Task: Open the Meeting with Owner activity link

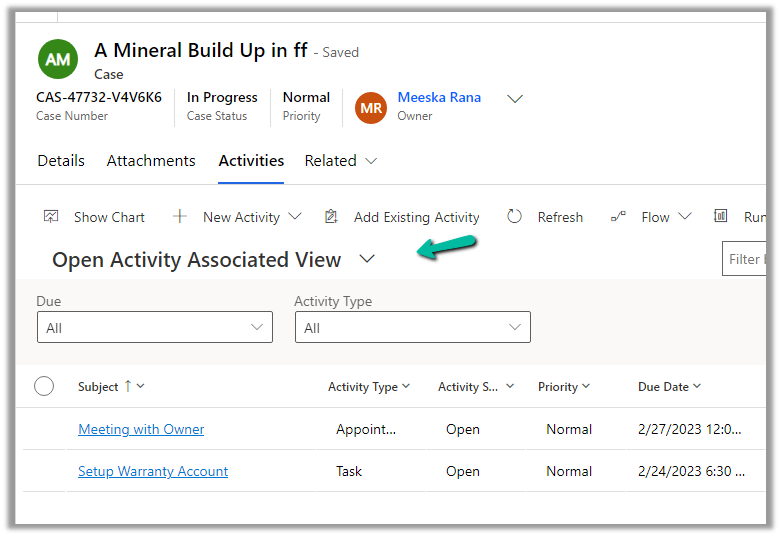Action: pyautogui.click(x=141, y=430)
